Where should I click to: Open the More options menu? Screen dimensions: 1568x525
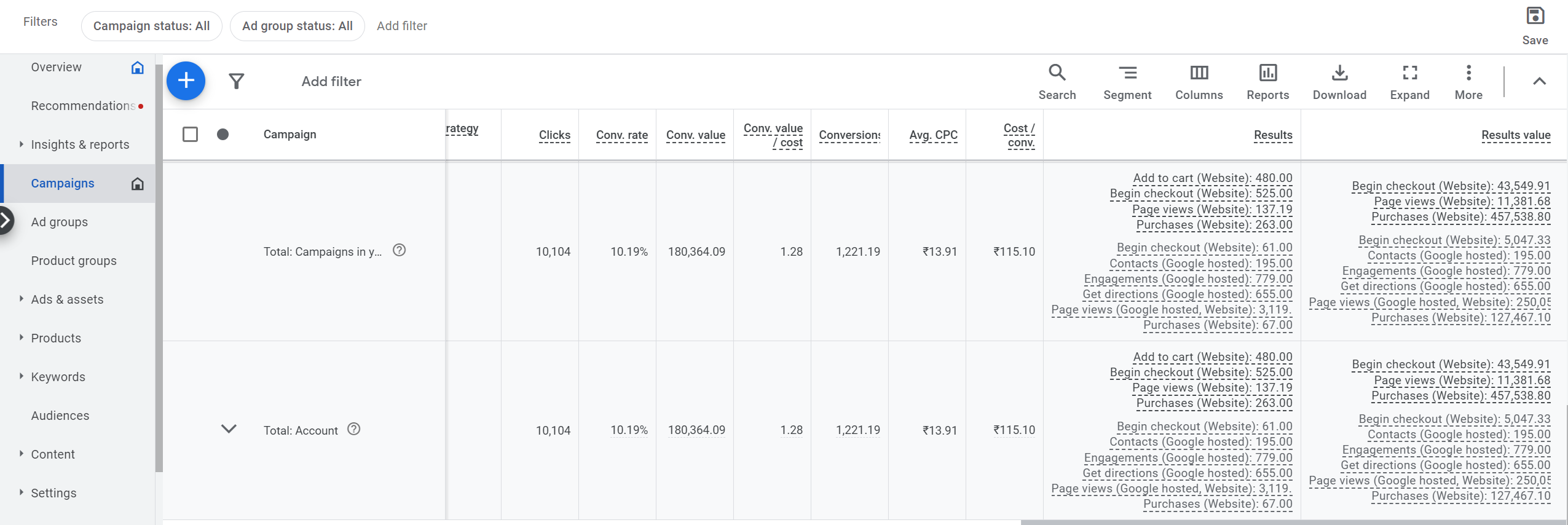point(1468,81)
